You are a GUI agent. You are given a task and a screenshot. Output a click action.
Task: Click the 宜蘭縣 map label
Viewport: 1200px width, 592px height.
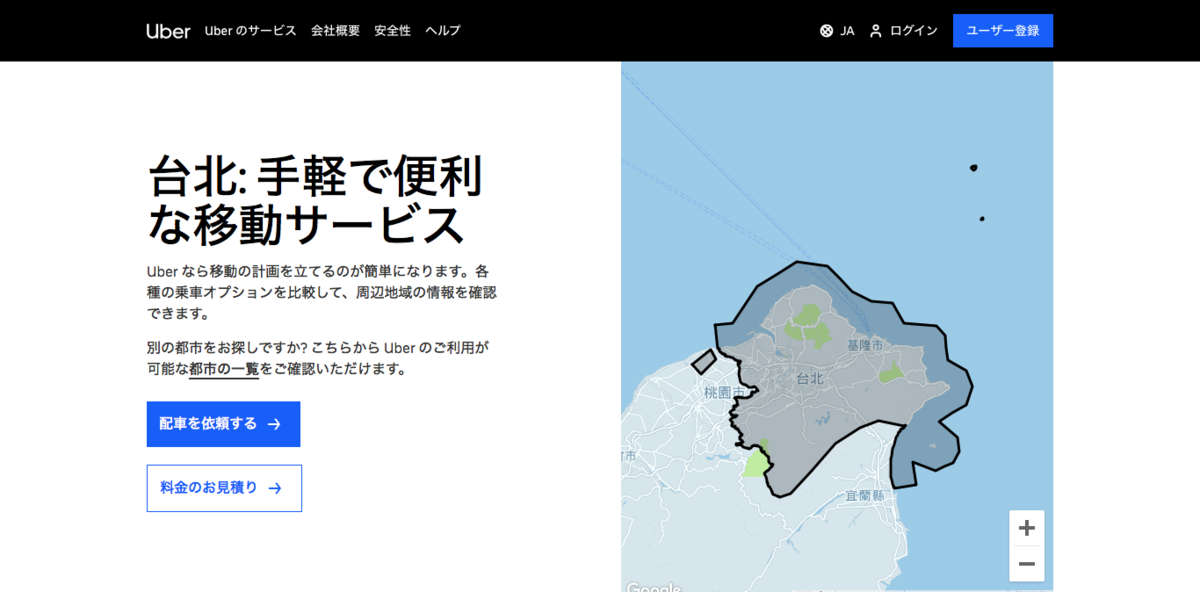point(864,495)
